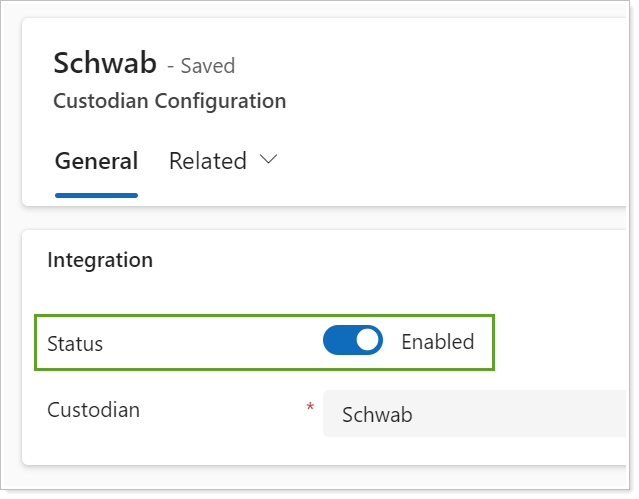This screenshot has width=639, height=499.
Task: Click the red required asterisk for Custodian
Action: pyautogui.click(x=310, y=408)
